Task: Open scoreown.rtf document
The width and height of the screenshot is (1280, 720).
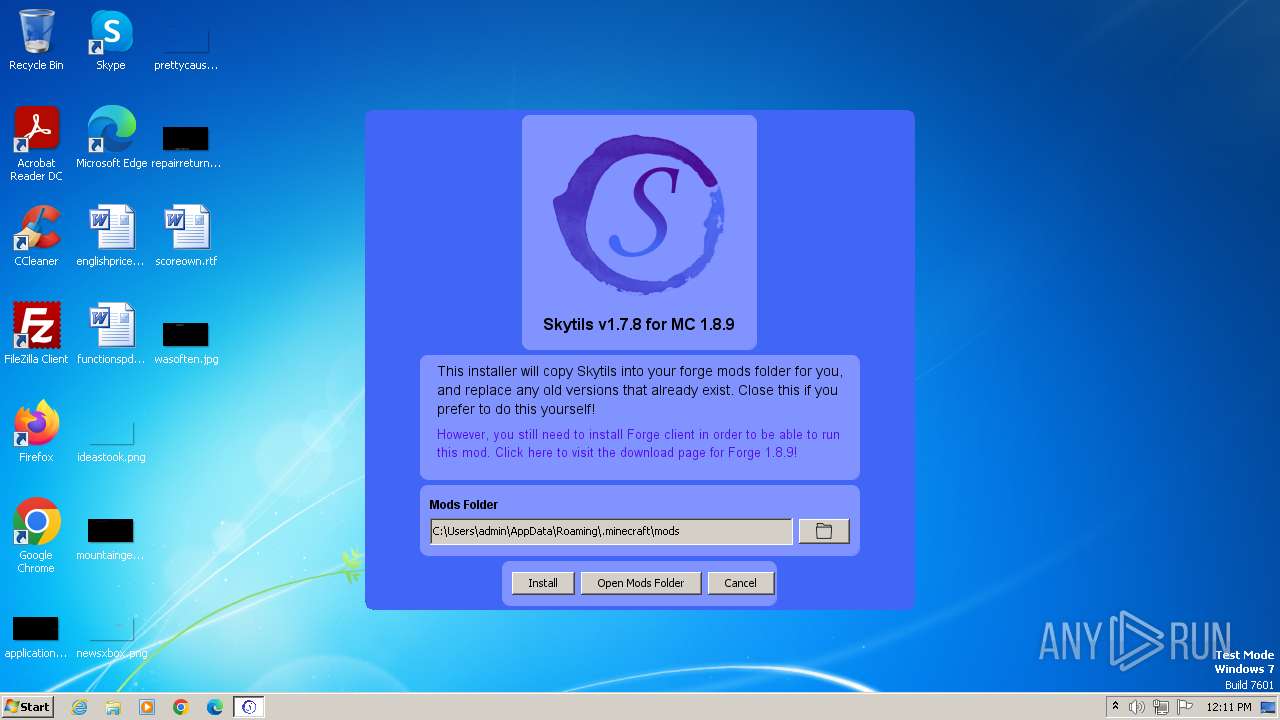Action: pyautogui.click(x=186, y=236)
